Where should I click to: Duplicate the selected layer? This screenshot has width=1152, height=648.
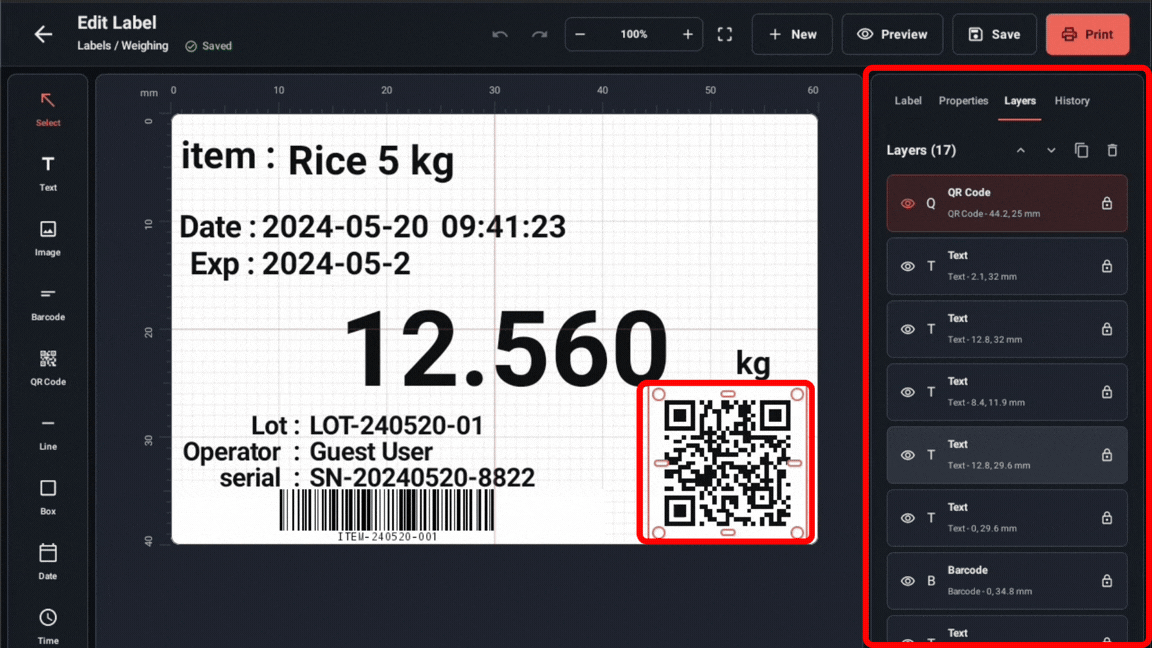[1081, 150]
